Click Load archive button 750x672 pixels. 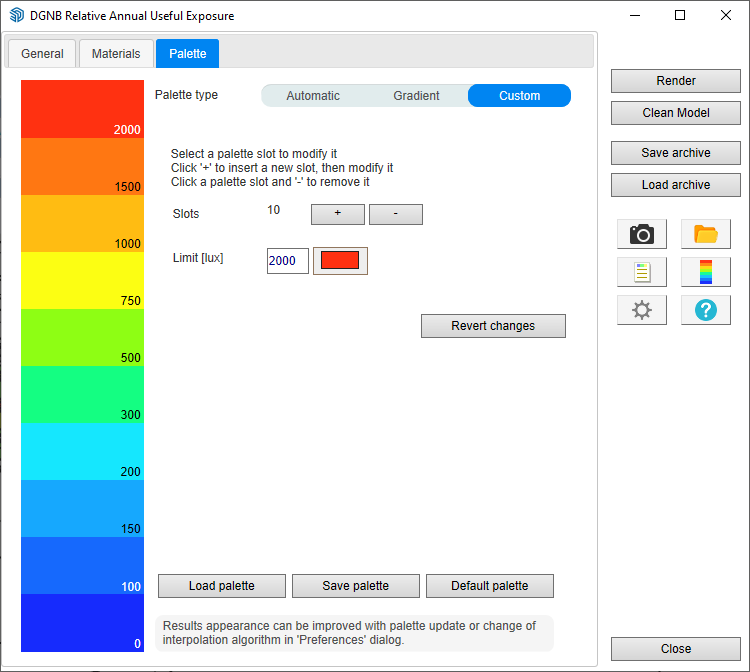676,185
